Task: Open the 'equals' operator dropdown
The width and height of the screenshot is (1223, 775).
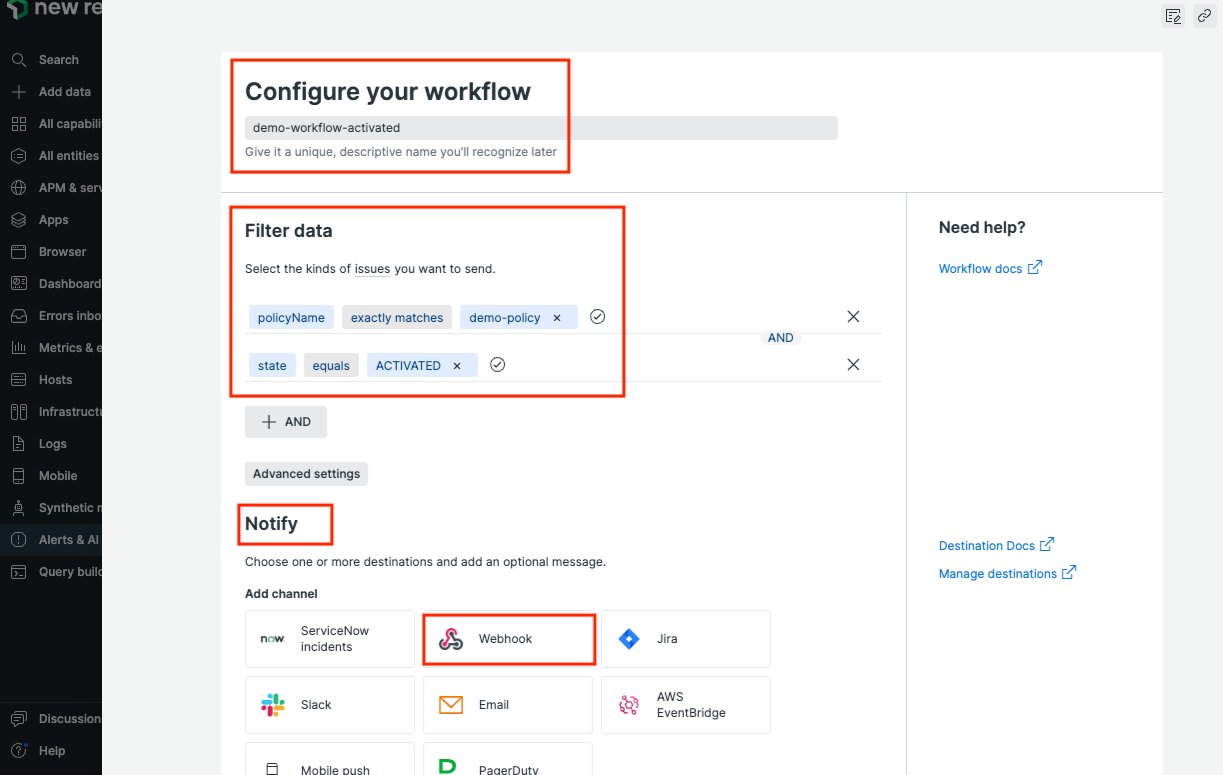Action: (331, 365)
